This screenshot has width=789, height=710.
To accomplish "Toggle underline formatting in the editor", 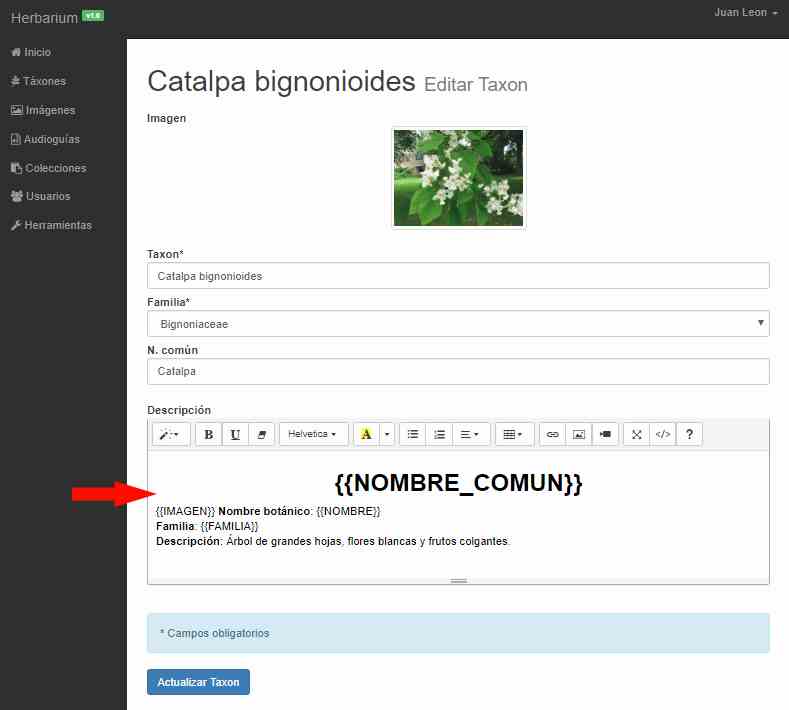I will (x=235, y=434).
